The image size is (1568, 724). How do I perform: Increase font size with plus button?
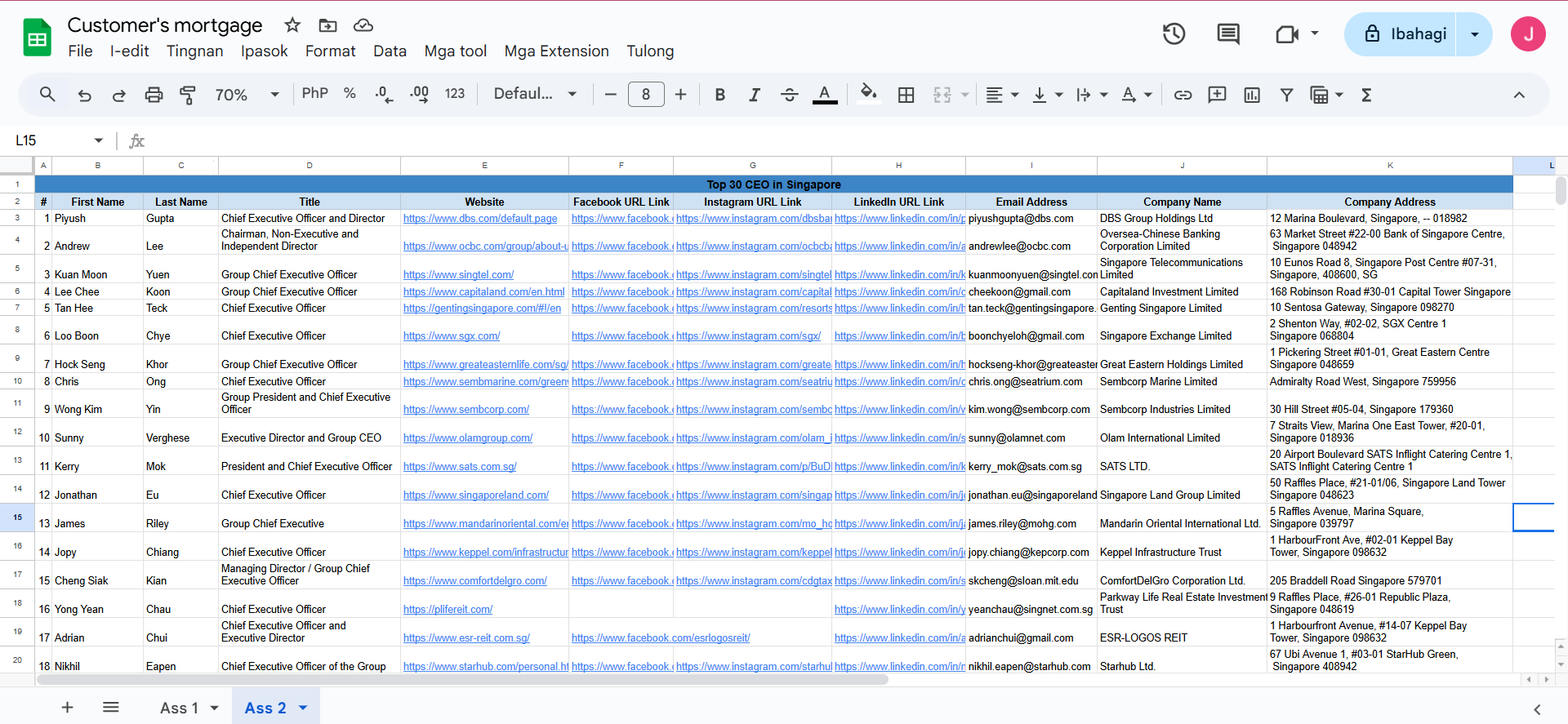tap(680, 95)
